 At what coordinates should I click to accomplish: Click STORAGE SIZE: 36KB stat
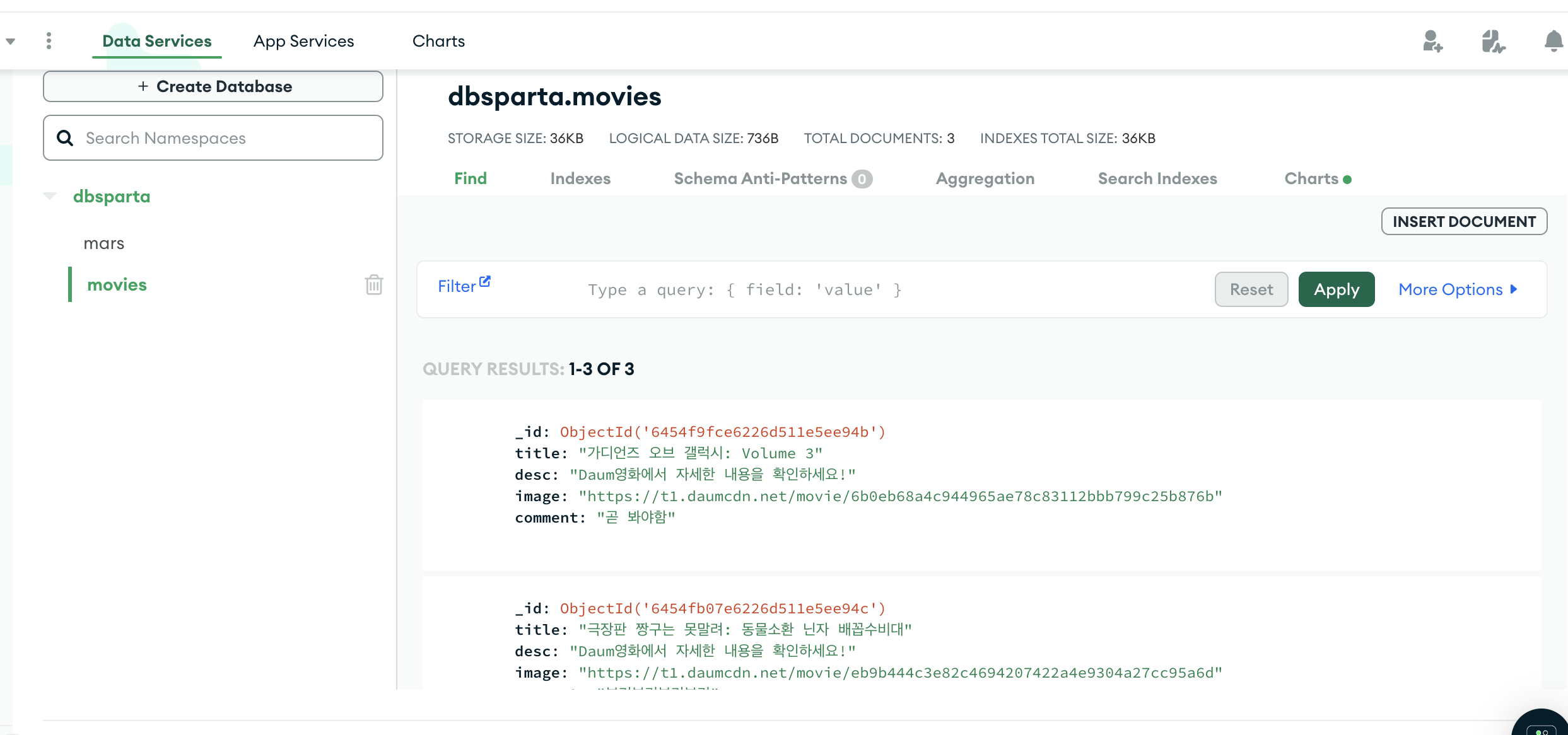[515, 138]
